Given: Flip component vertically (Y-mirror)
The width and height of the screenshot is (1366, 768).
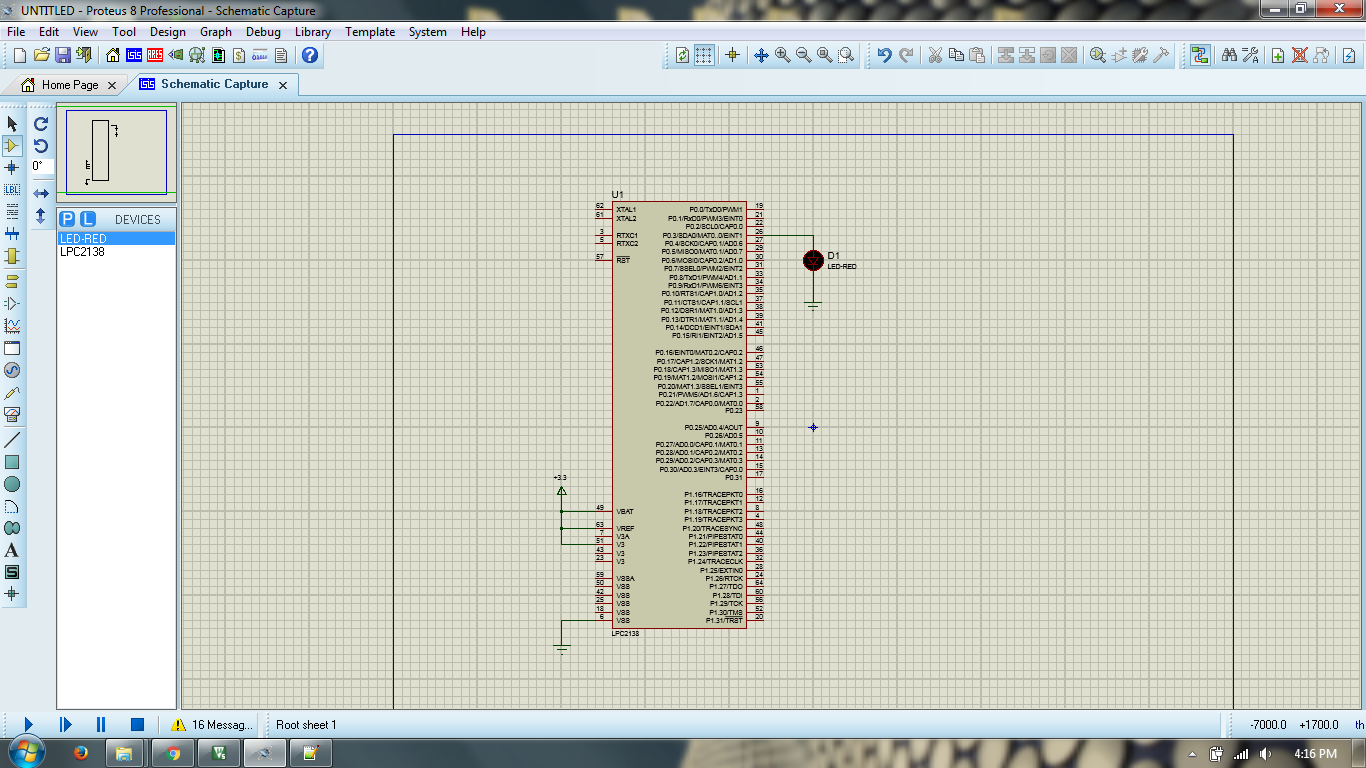Looking at the screenshot, I should tap(41, 215).
